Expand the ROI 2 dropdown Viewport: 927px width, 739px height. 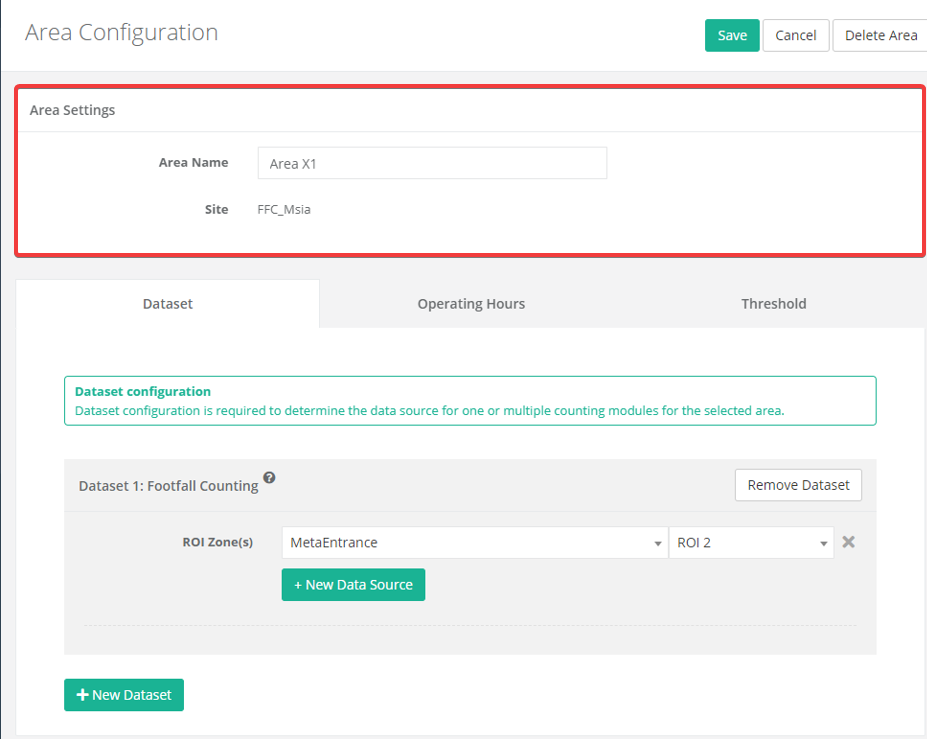click(x=750, y=543)
